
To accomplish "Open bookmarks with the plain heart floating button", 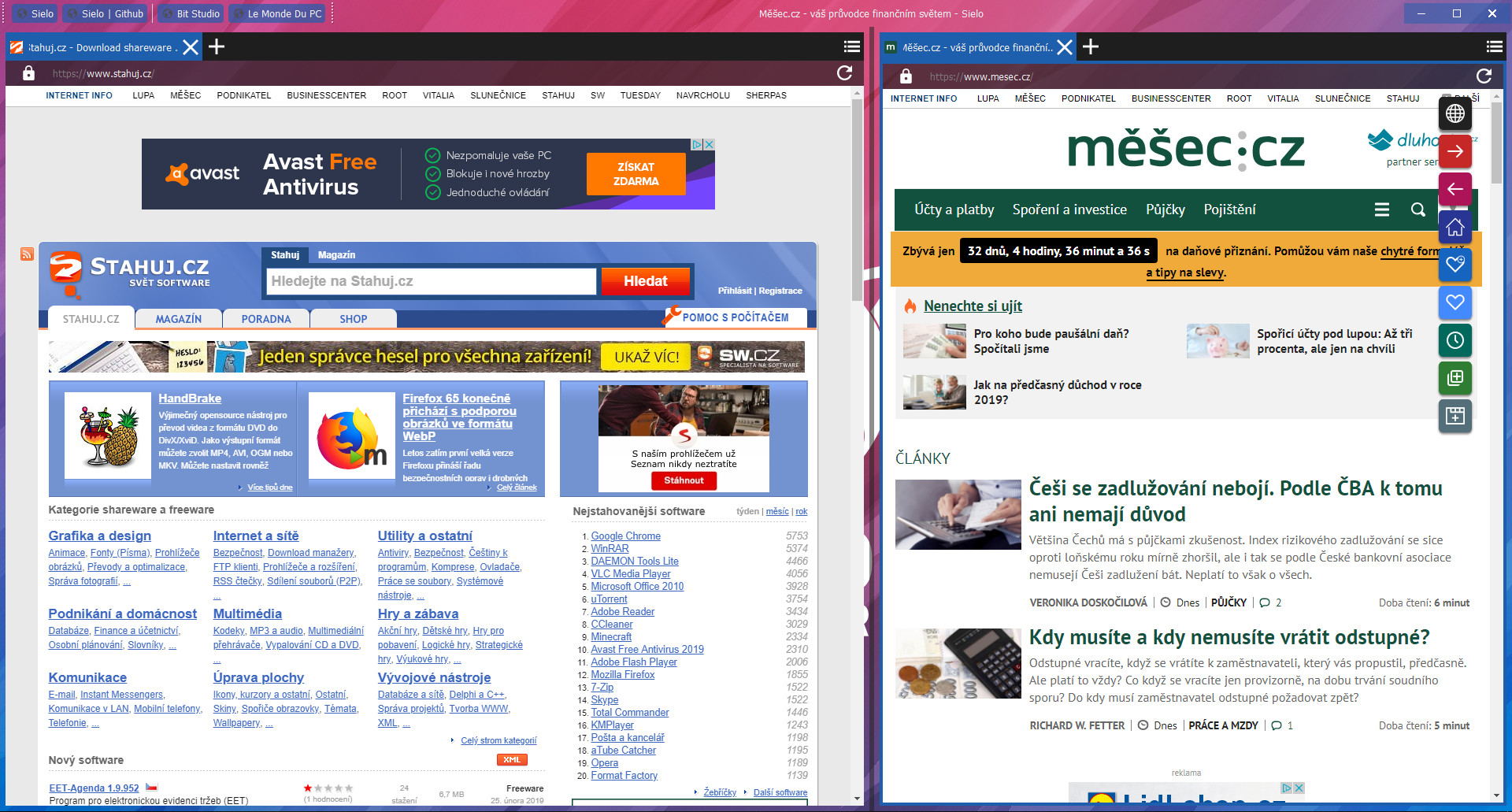I will [1455, 302].
